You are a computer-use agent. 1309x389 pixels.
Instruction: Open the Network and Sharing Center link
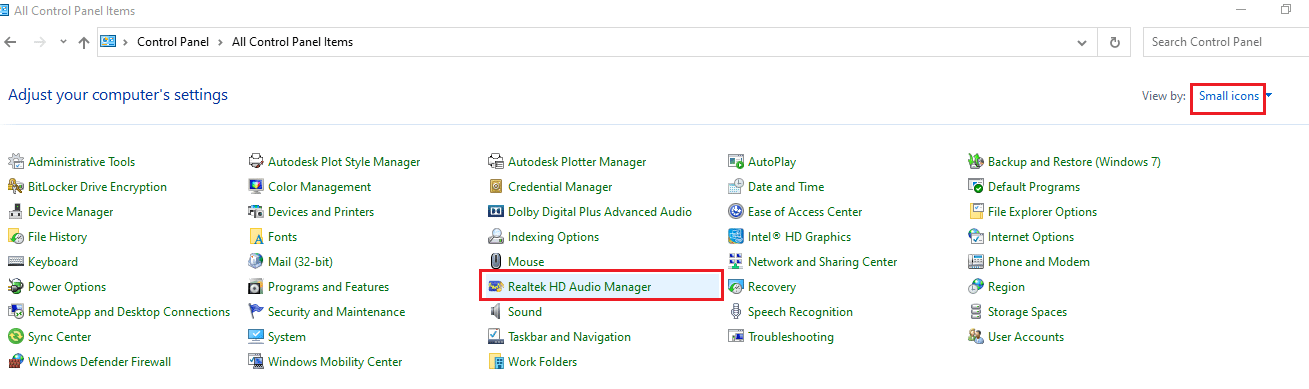(822, 262)
